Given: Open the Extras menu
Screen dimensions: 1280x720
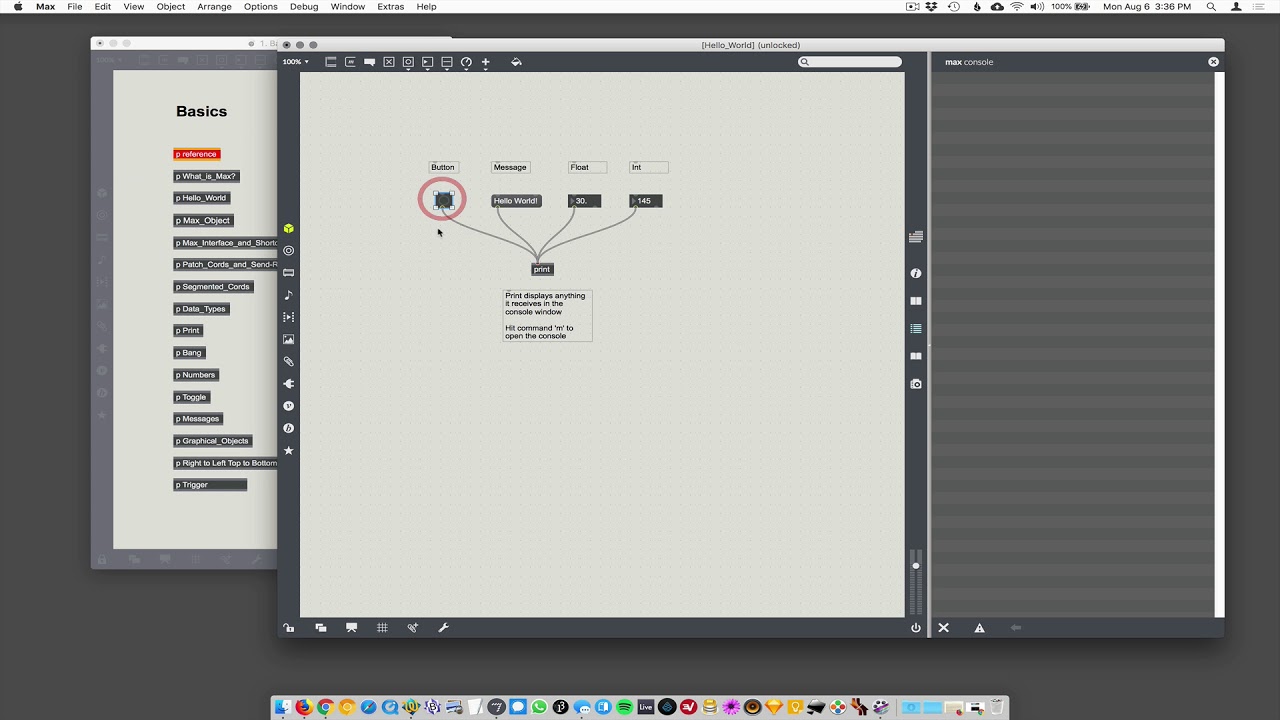Looking at the screenshot, I should click(x=391, y=7).
